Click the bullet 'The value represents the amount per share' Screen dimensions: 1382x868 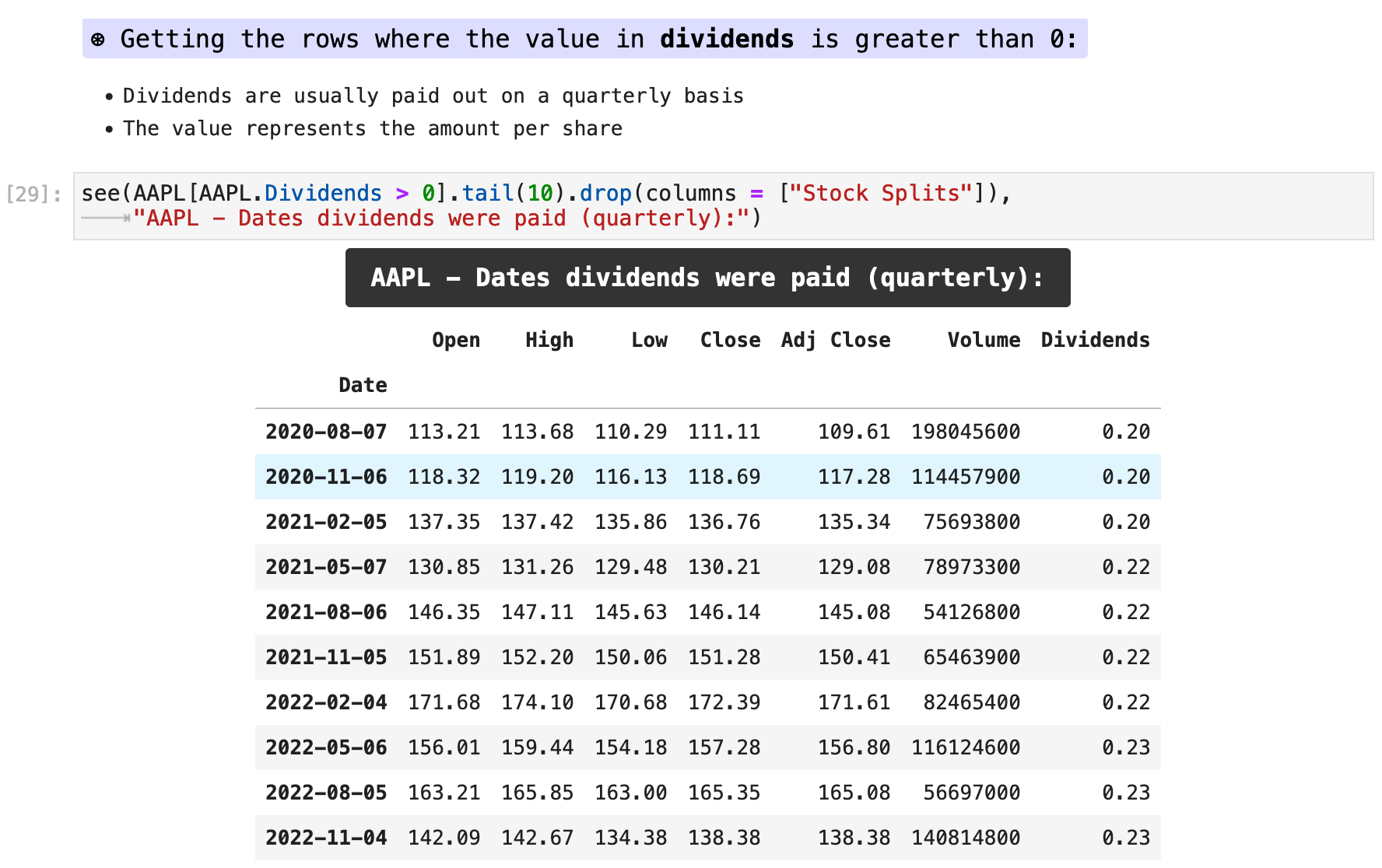tap(373, 128)
